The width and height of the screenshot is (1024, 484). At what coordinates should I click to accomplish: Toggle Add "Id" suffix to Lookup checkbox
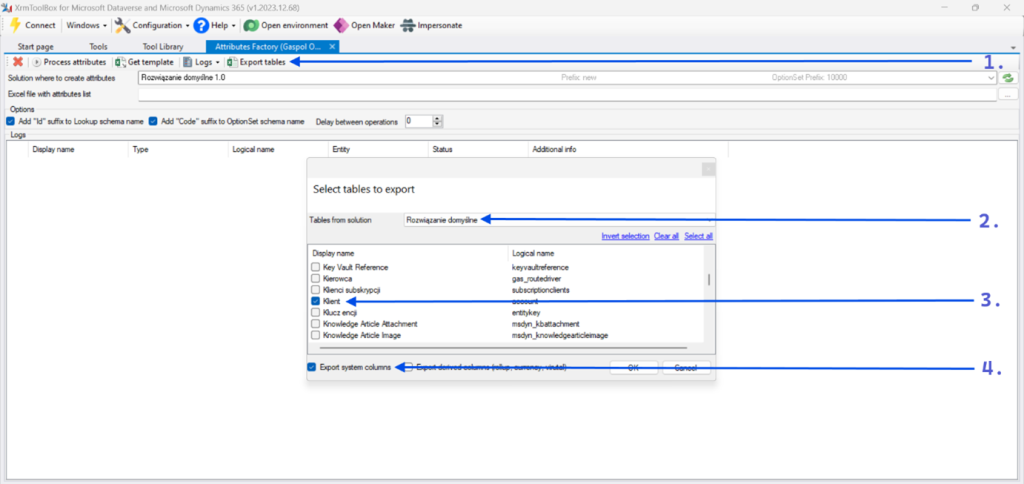pos(10,121)
